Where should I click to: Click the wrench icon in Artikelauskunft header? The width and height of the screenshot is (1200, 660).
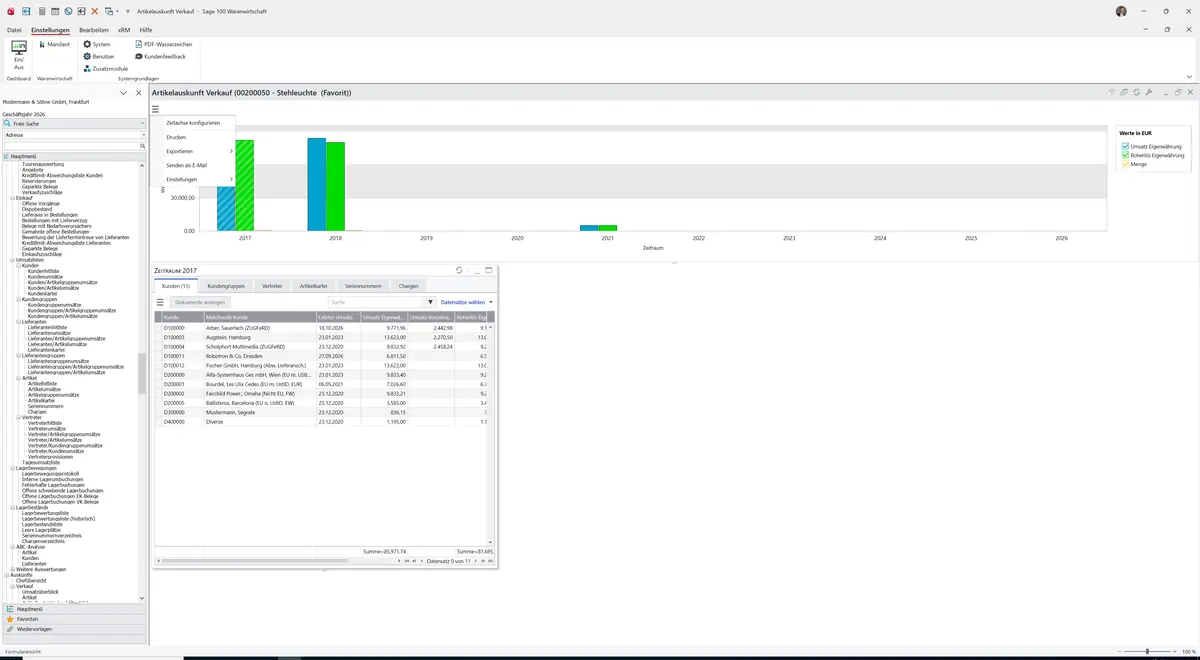tap(1149, 92)
